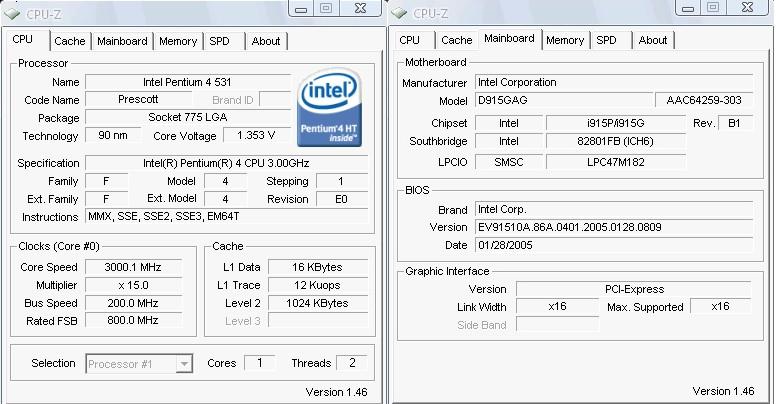Click the Specification field 'Intel(R) Pentium(R) 4 CPU 3.00GHz'

[x=226, y=163]
